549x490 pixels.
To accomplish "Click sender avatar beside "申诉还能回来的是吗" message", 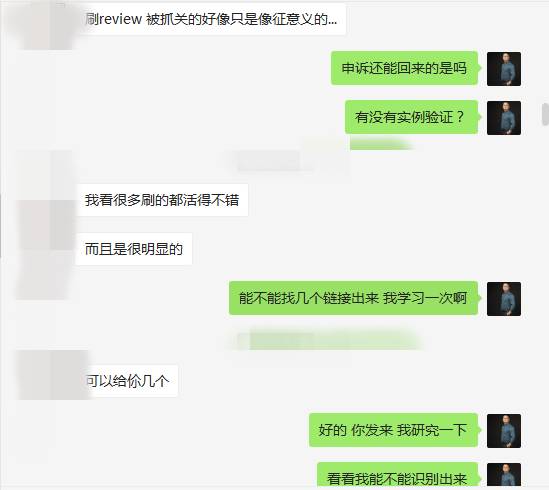I will [x=504, y=69].
